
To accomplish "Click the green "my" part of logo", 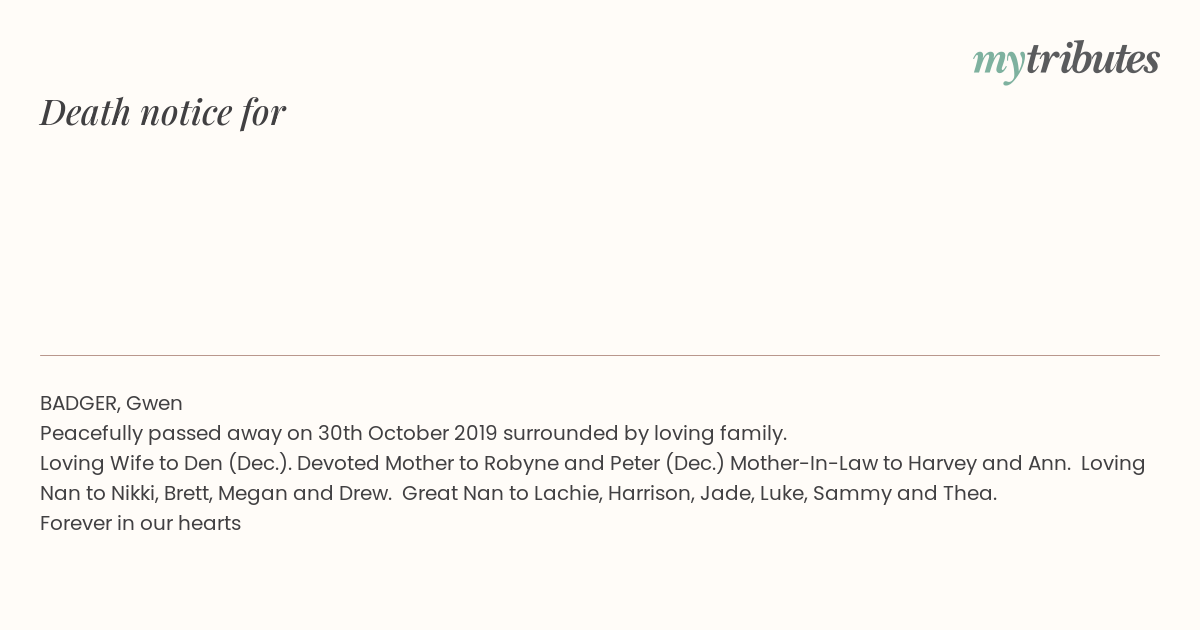I will click(998, 64).
